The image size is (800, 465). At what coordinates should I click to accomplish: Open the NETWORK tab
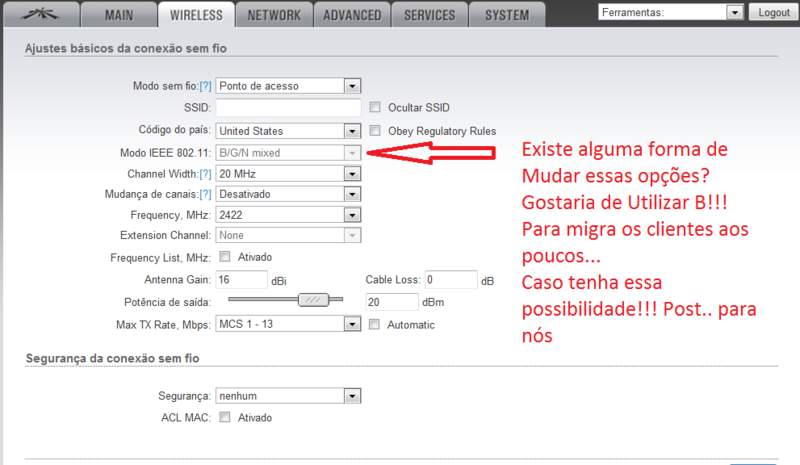tap(274, 15)
